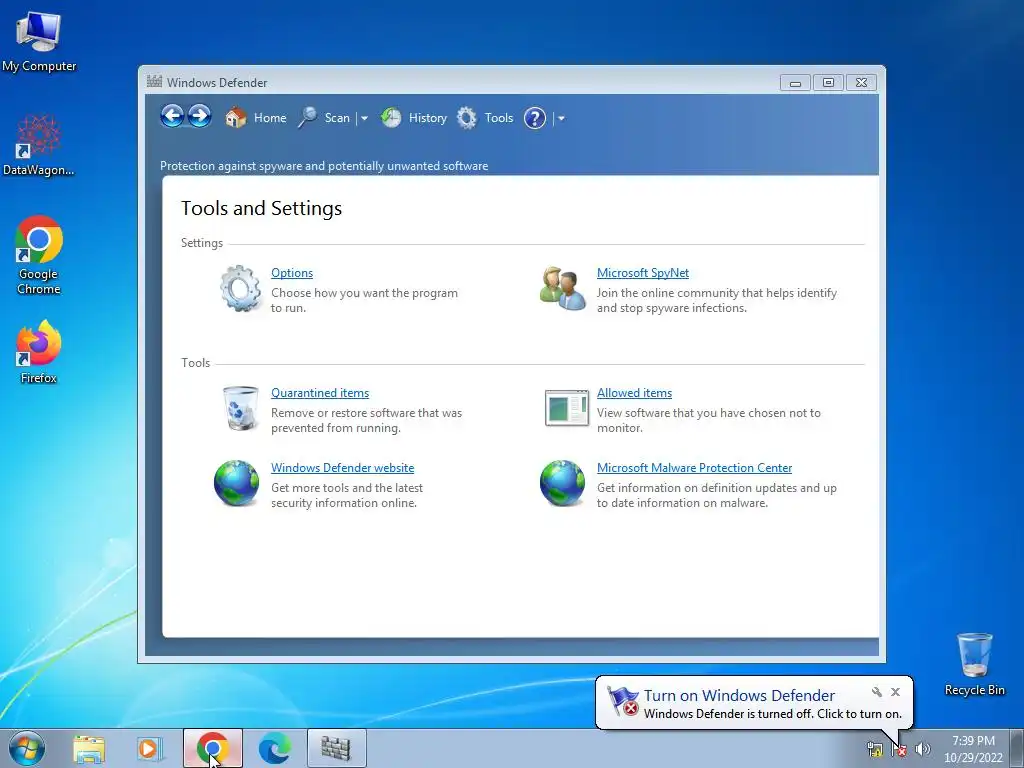Open the Allowed items link

coord(634,393)
